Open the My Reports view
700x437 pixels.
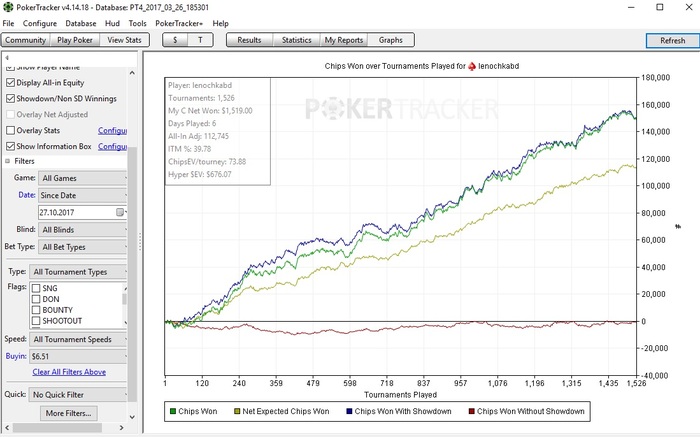(x=344, y=40)
